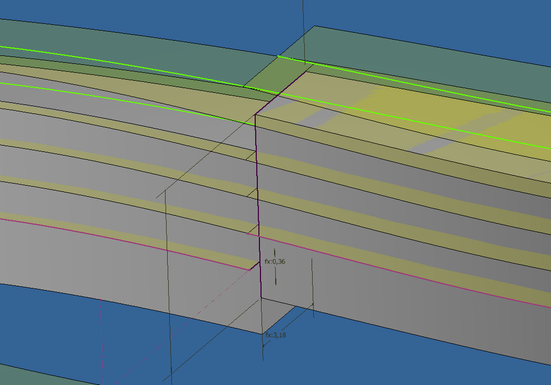Screen dimensions: 551x385
Task: Select the fx:3,18 dimension label
Action: point(276,335)
